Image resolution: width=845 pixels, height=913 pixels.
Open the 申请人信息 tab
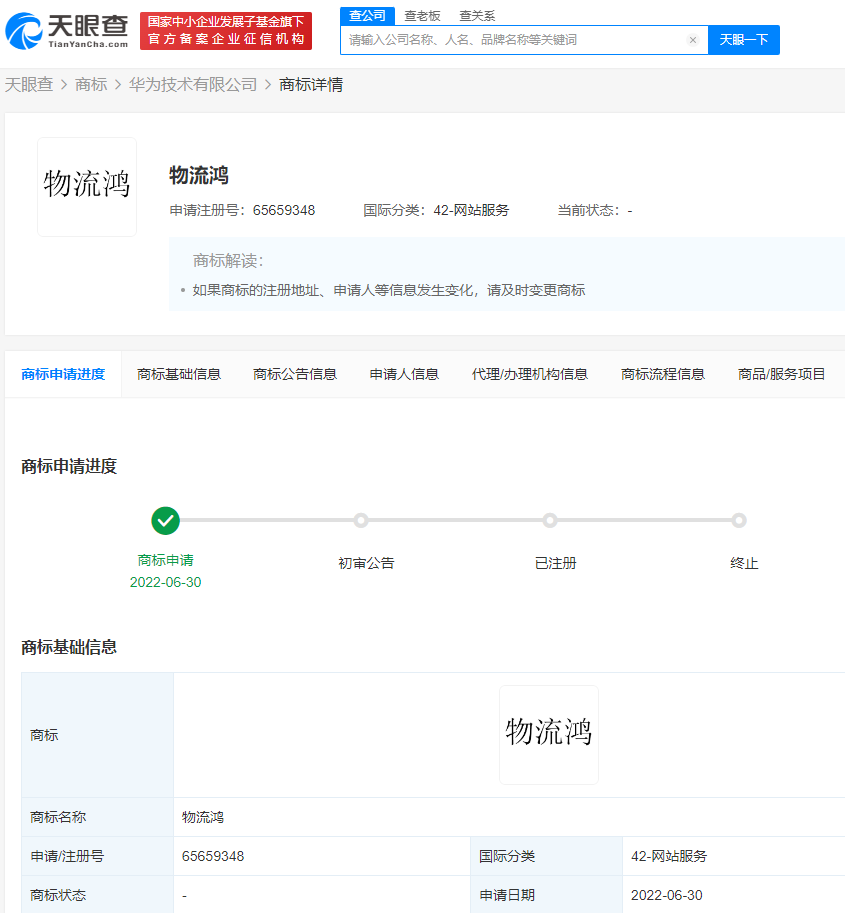pos(404,374)
